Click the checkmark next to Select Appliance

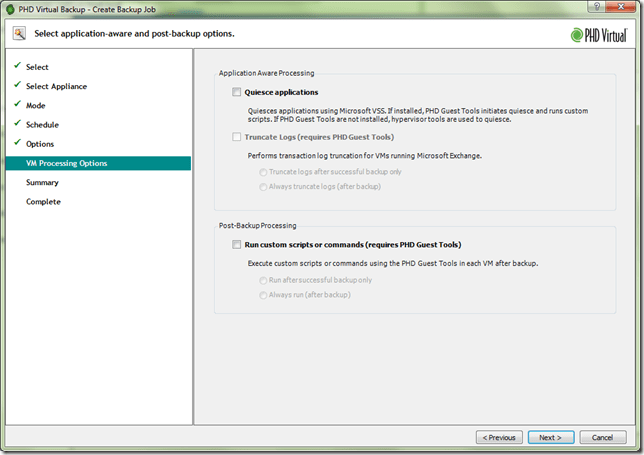point(17,86)
